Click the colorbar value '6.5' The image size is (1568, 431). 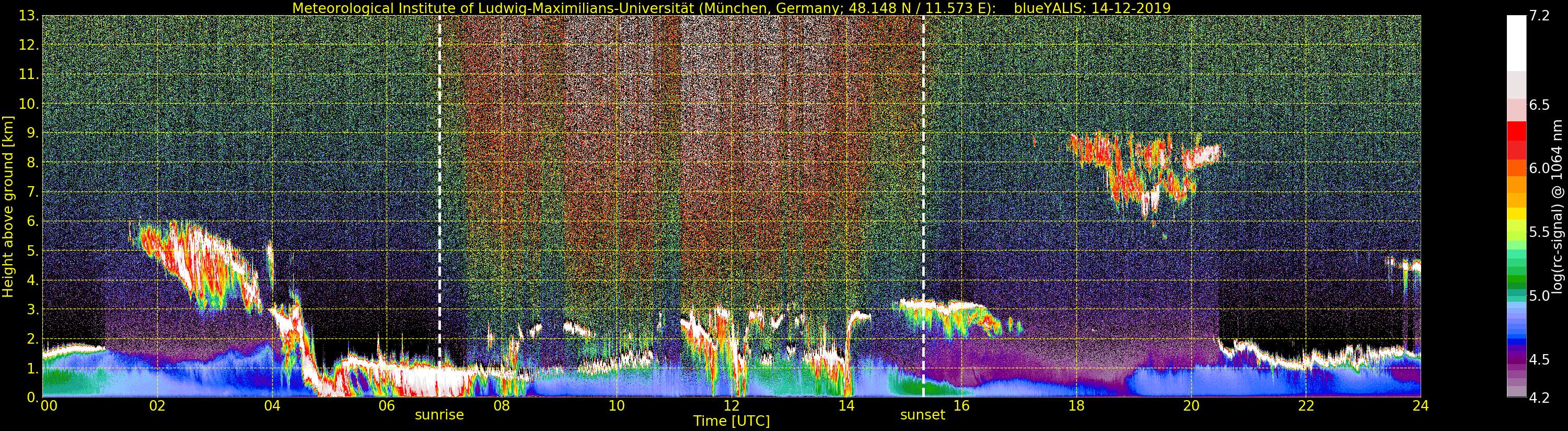(1539, 105)
